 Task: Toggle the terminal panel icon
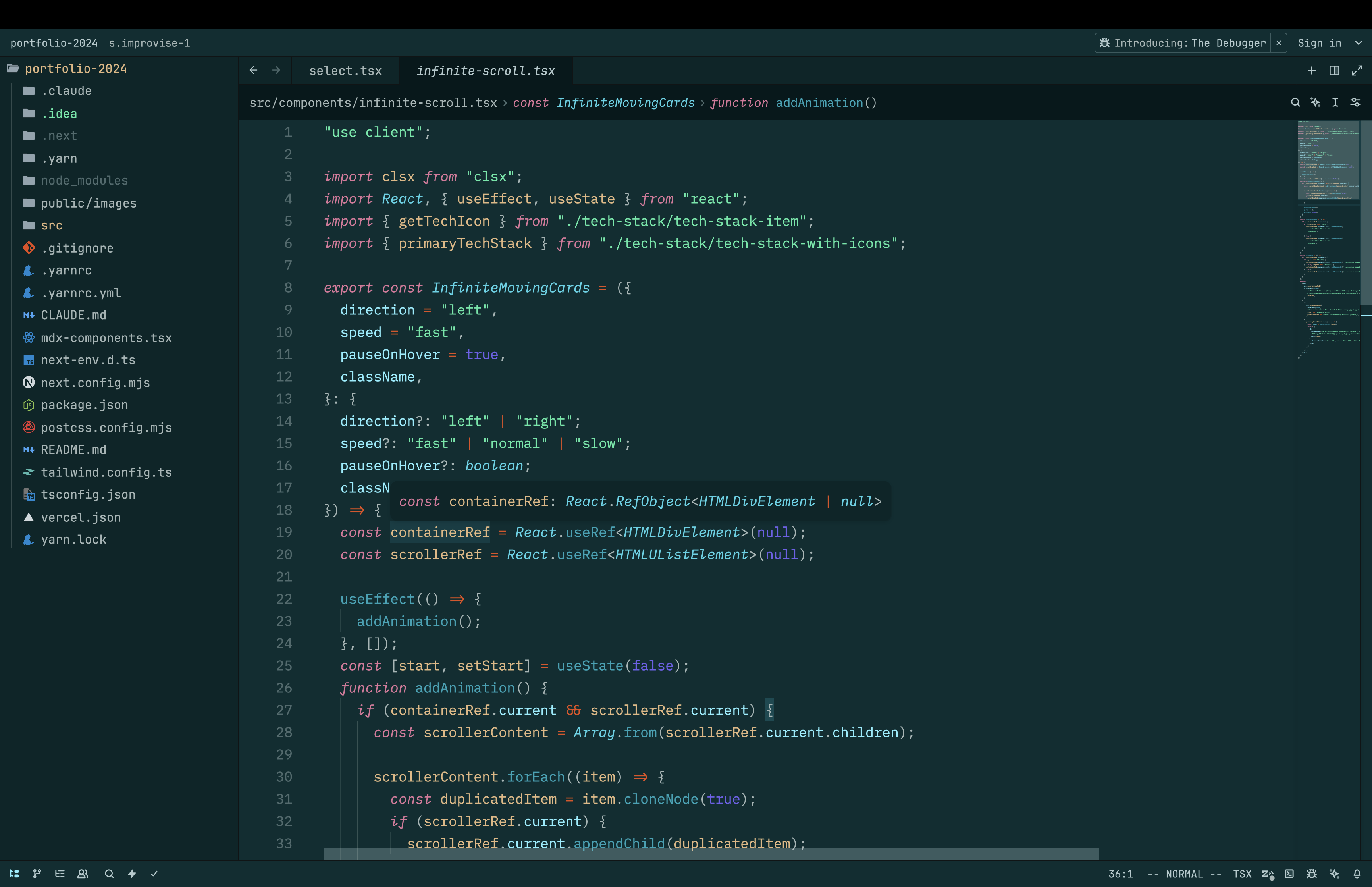pyautogui.click(x=1289, y=874)
